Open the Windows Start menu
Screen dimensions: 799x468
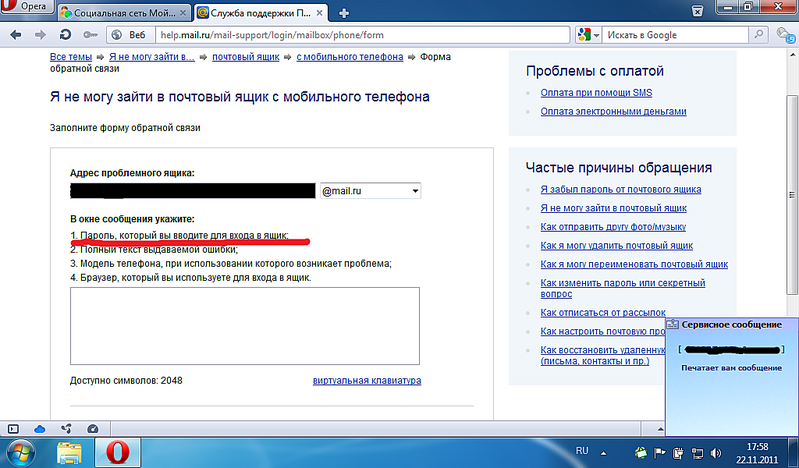pyautogui.click(x=20, y=453)
